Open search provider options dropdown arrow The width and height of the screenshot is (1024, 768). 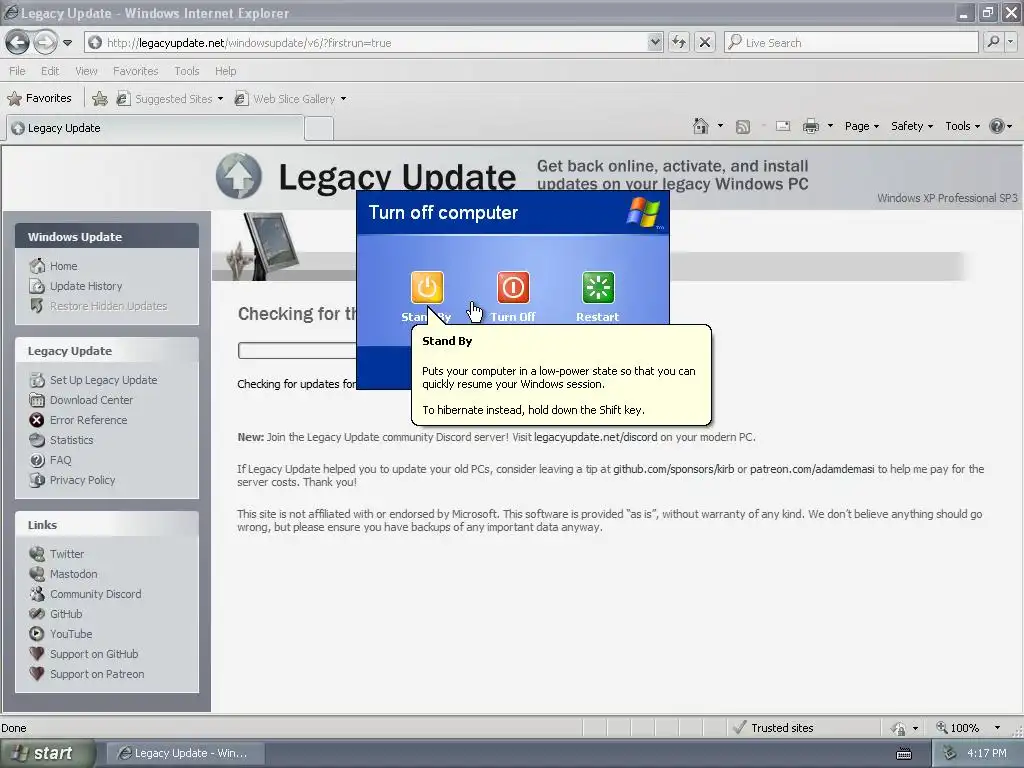1011,42
